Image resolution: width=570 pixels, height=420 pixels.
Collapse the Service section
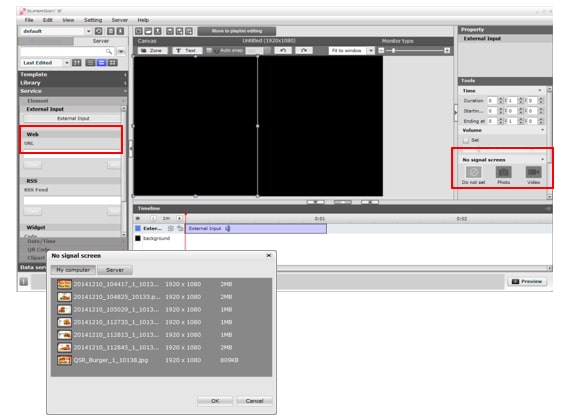coord(73,91)
